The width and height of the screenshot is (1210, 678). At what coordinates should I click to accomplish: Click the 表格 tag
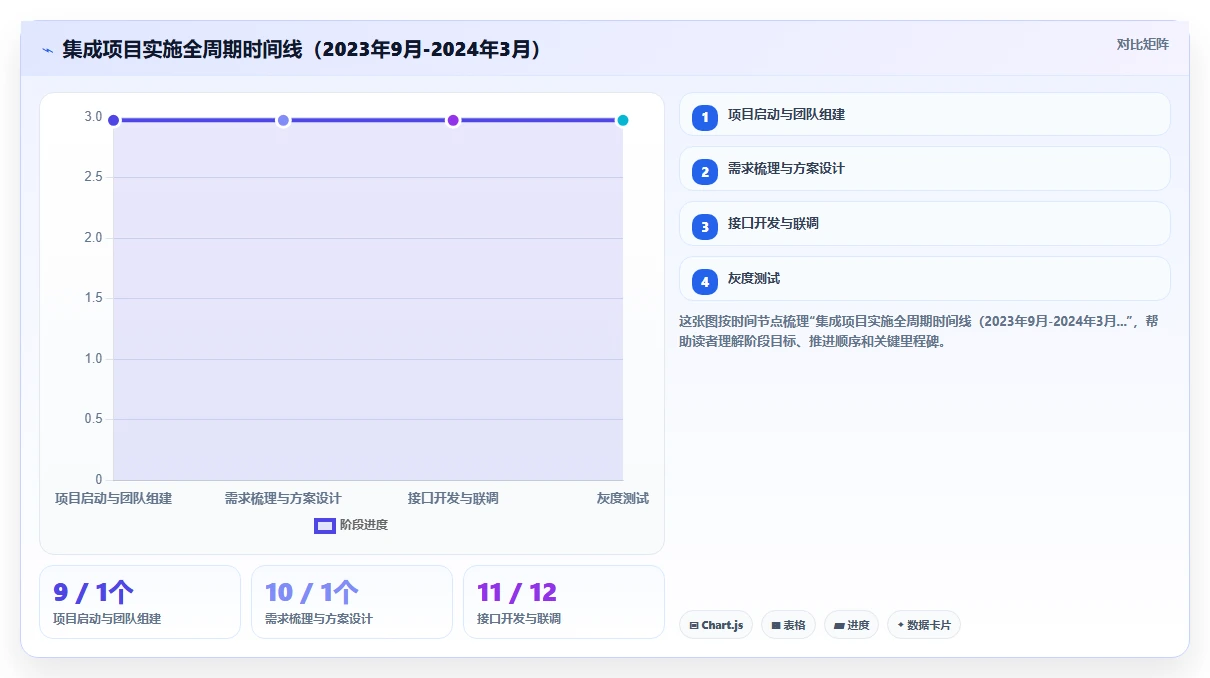[788, 625]
